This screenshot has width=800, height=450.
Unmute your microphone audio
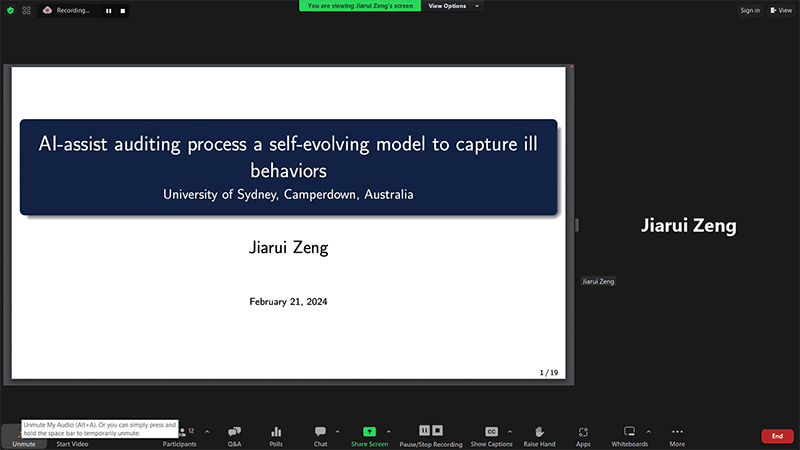[23, 436]
